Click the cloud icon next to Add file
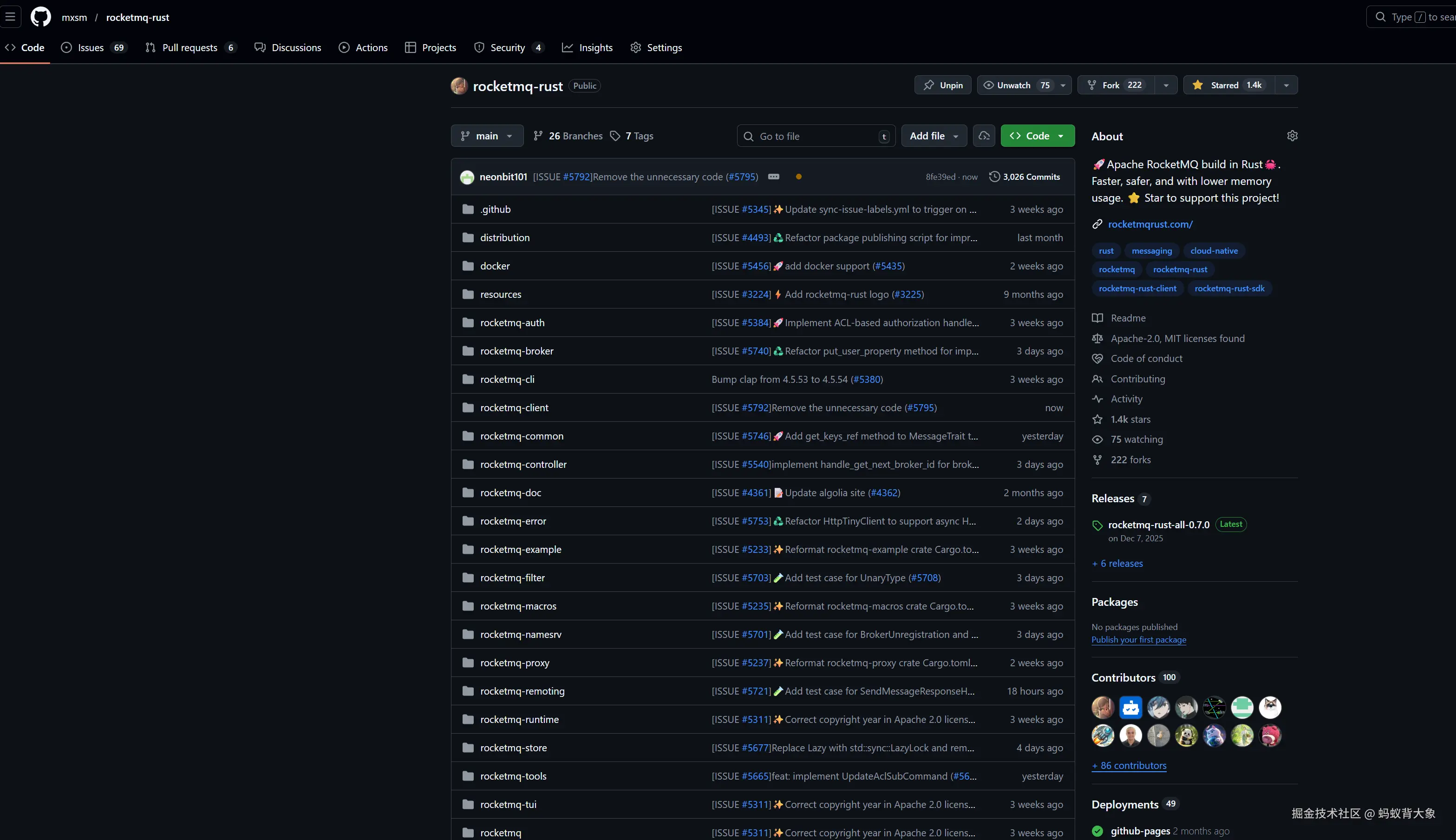Viewport: 1456px width, 840px height. coord(984,136)
